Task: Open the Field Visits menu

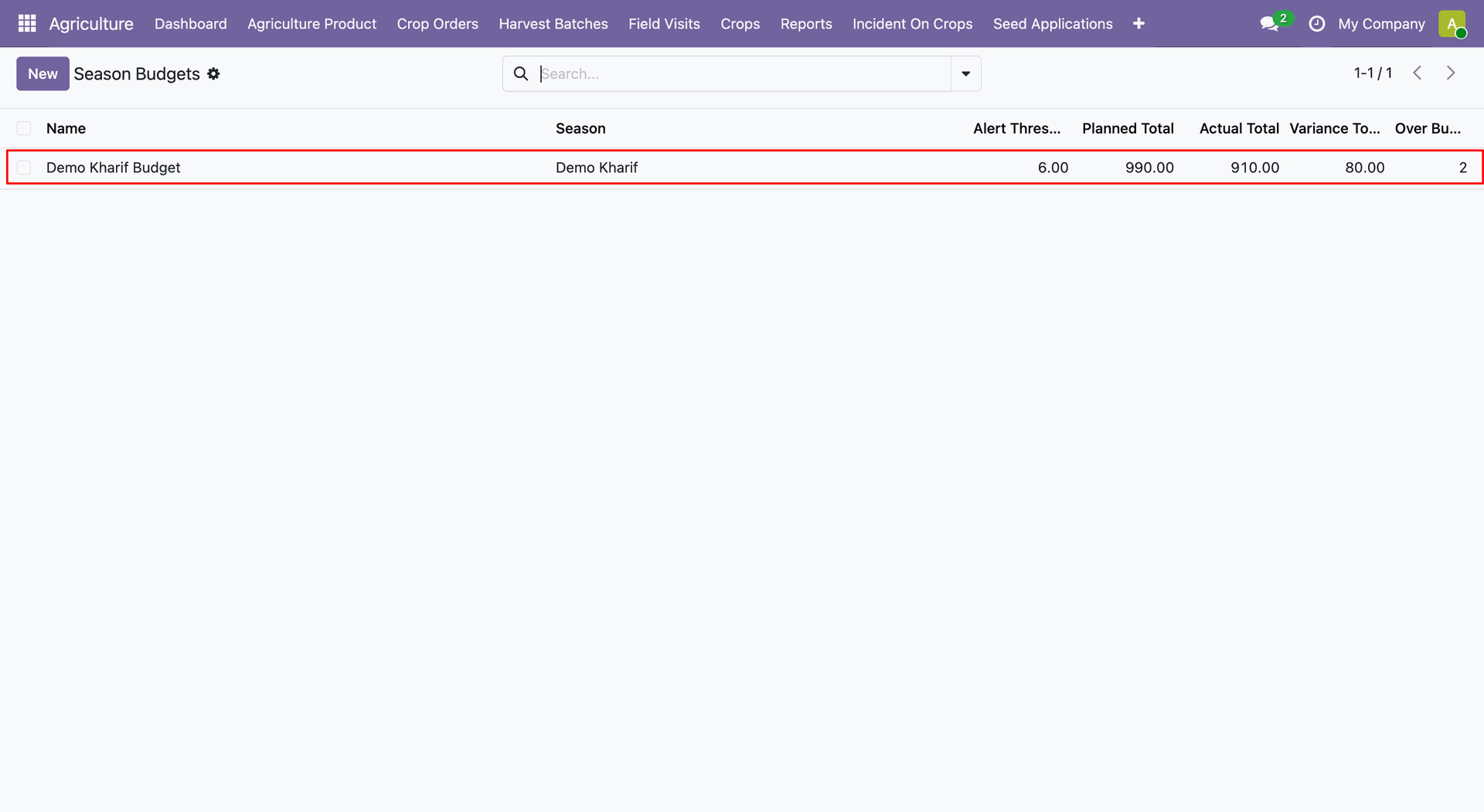Action: (x=664, y=24)
